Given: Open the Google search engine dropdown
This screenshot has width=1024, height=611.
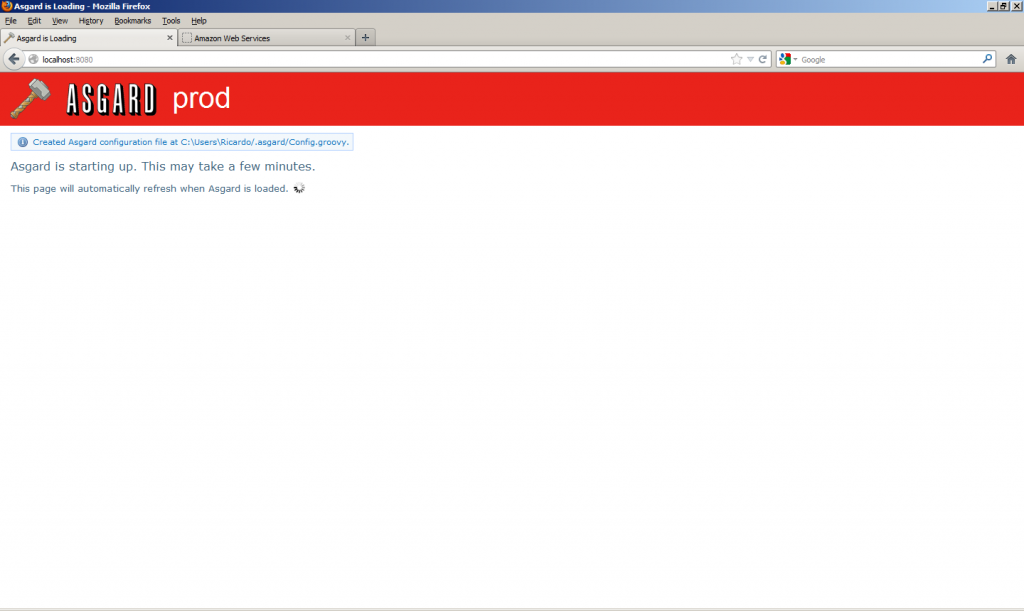Looking at the screenshot, I should point(789,59).
